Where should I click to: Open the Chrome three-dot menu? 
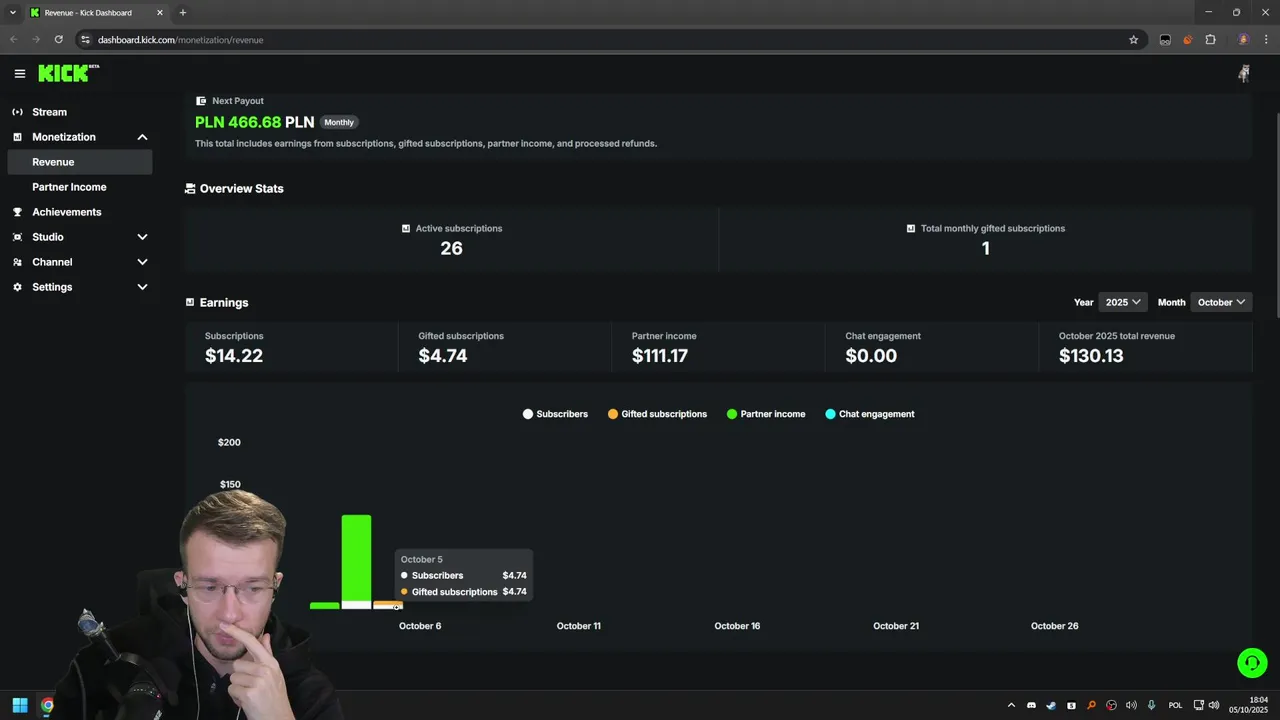pos(1266,40)
